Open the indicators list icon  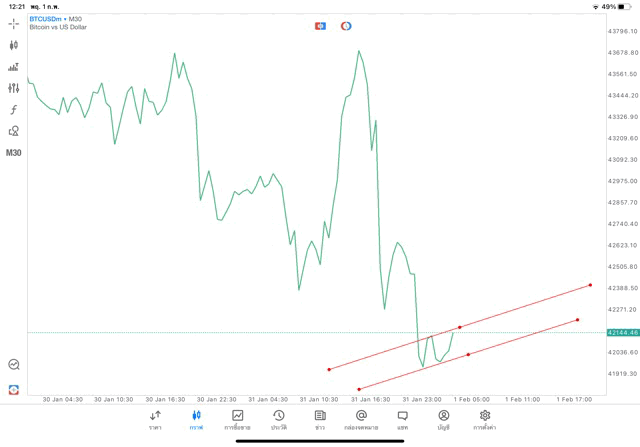pyautogui.click(x=14, y=67)
